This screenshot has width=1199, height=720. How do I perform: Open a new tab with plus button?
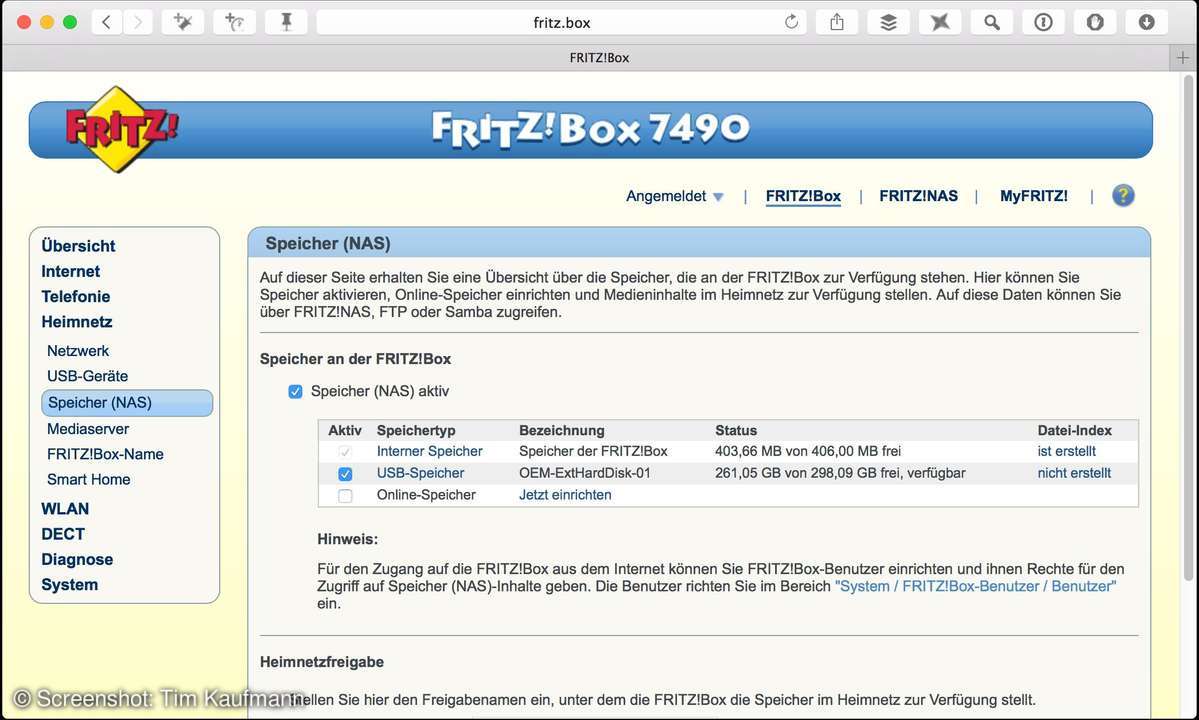click(1183, 57)
